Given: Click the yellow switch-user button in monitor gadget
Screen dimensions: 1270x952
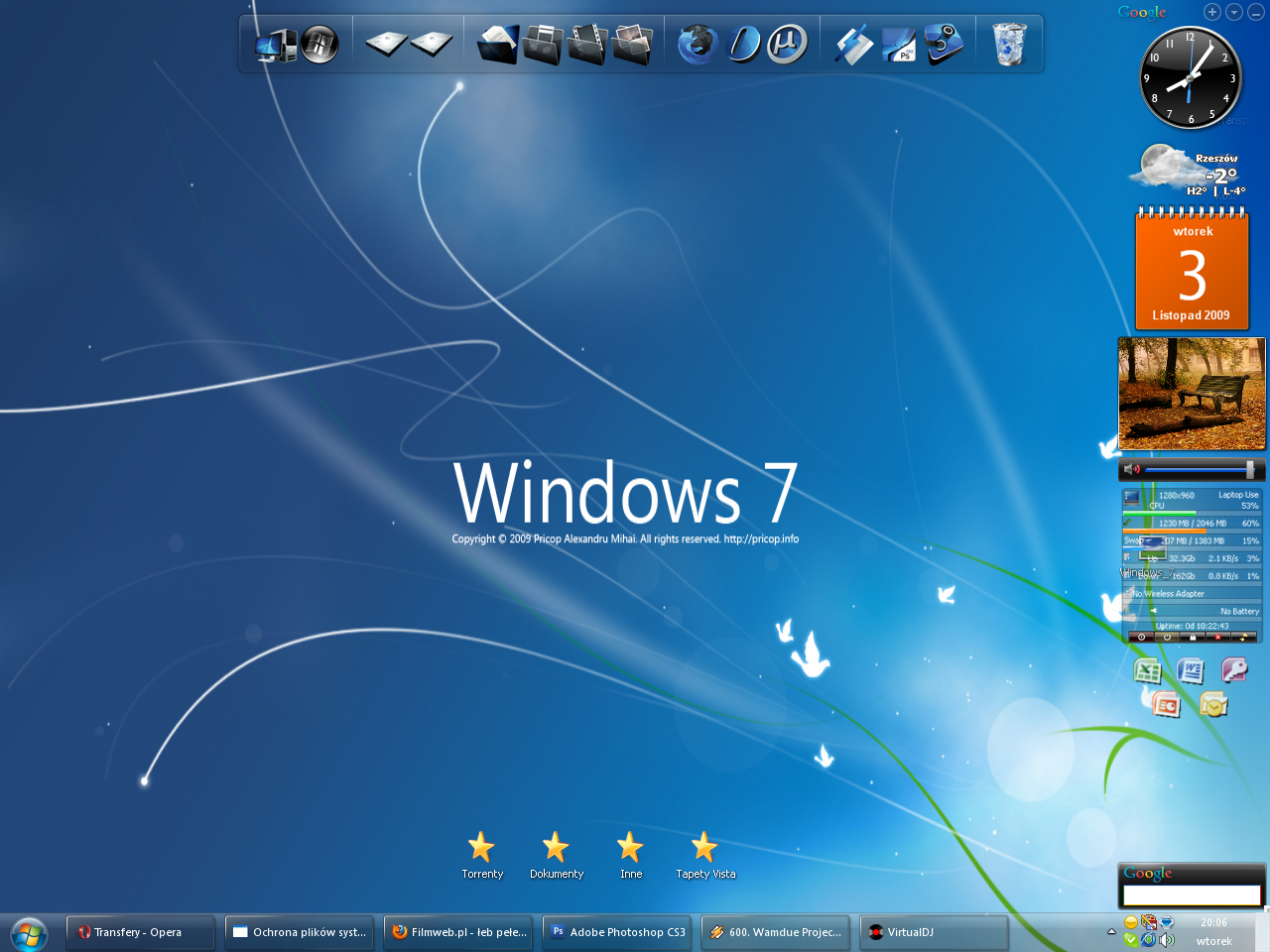Looking at the screenshot, I should click(x=1243, y=637).
